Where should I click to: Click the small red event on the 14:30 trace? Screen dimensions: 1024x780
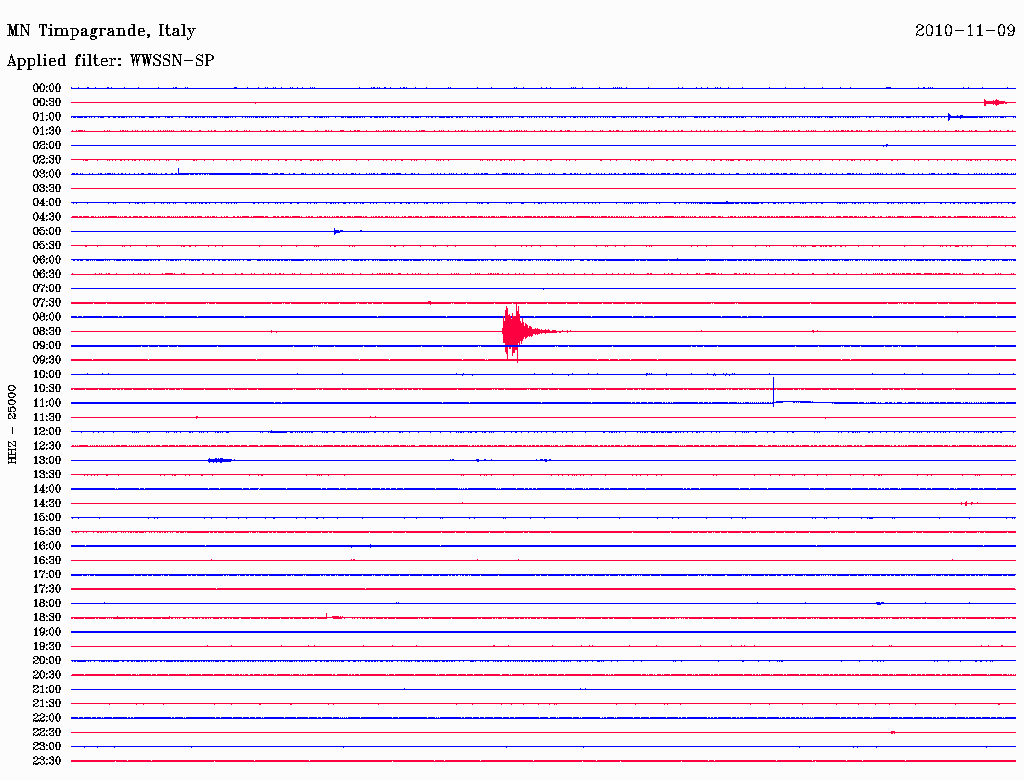[x=968, y=503]
